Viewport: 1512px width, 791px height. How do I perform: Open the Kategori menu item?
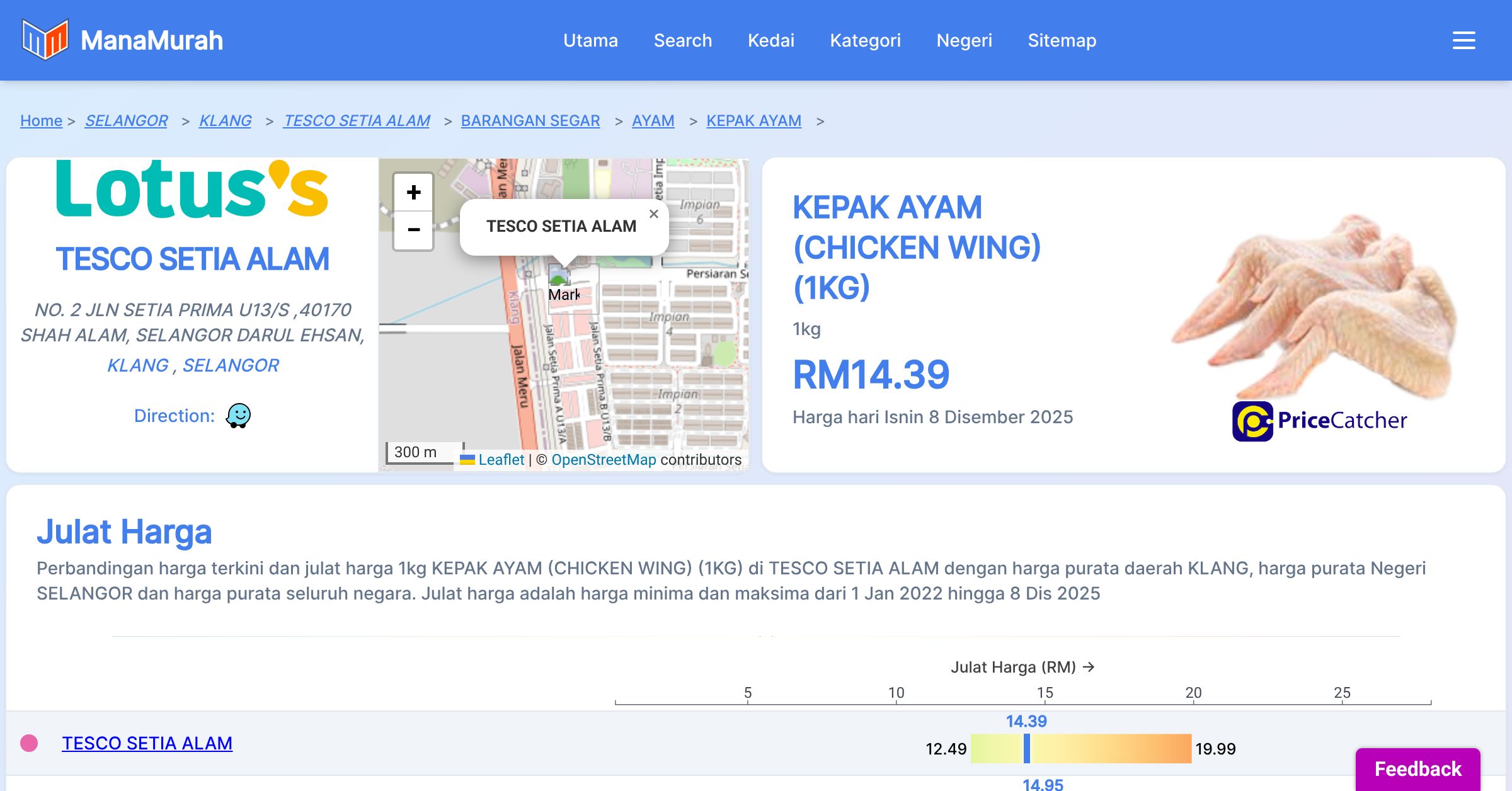pos(865,40)
